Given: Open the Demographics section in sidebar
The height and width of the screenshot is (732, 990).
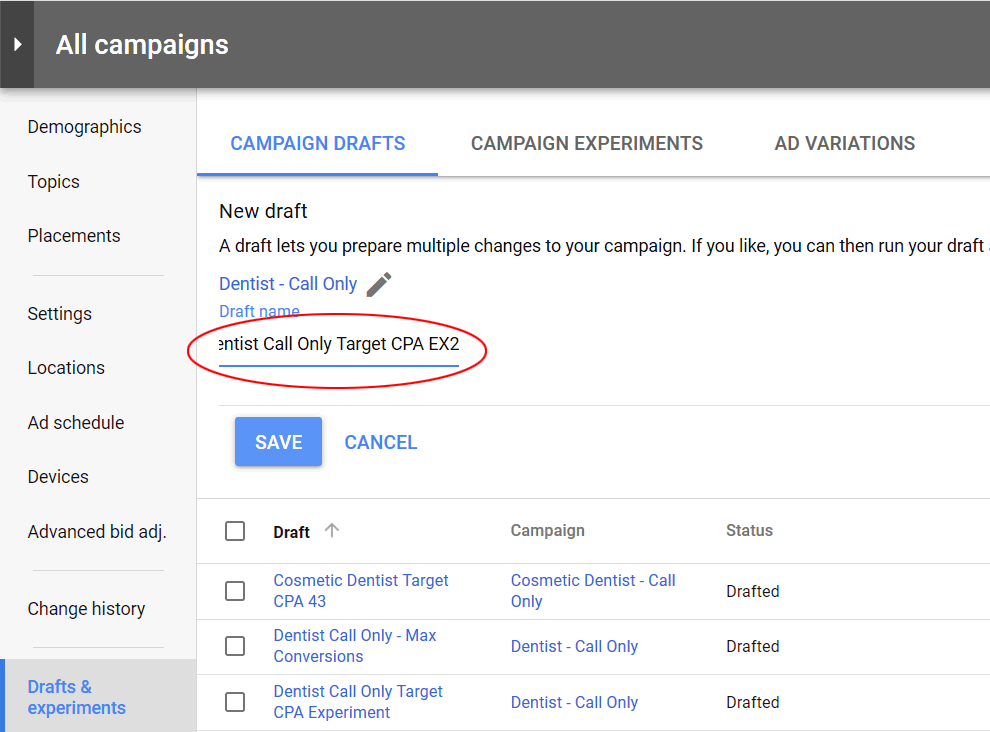Looking at the screenshot, I should pyautogui.click(x=84, y=127).
